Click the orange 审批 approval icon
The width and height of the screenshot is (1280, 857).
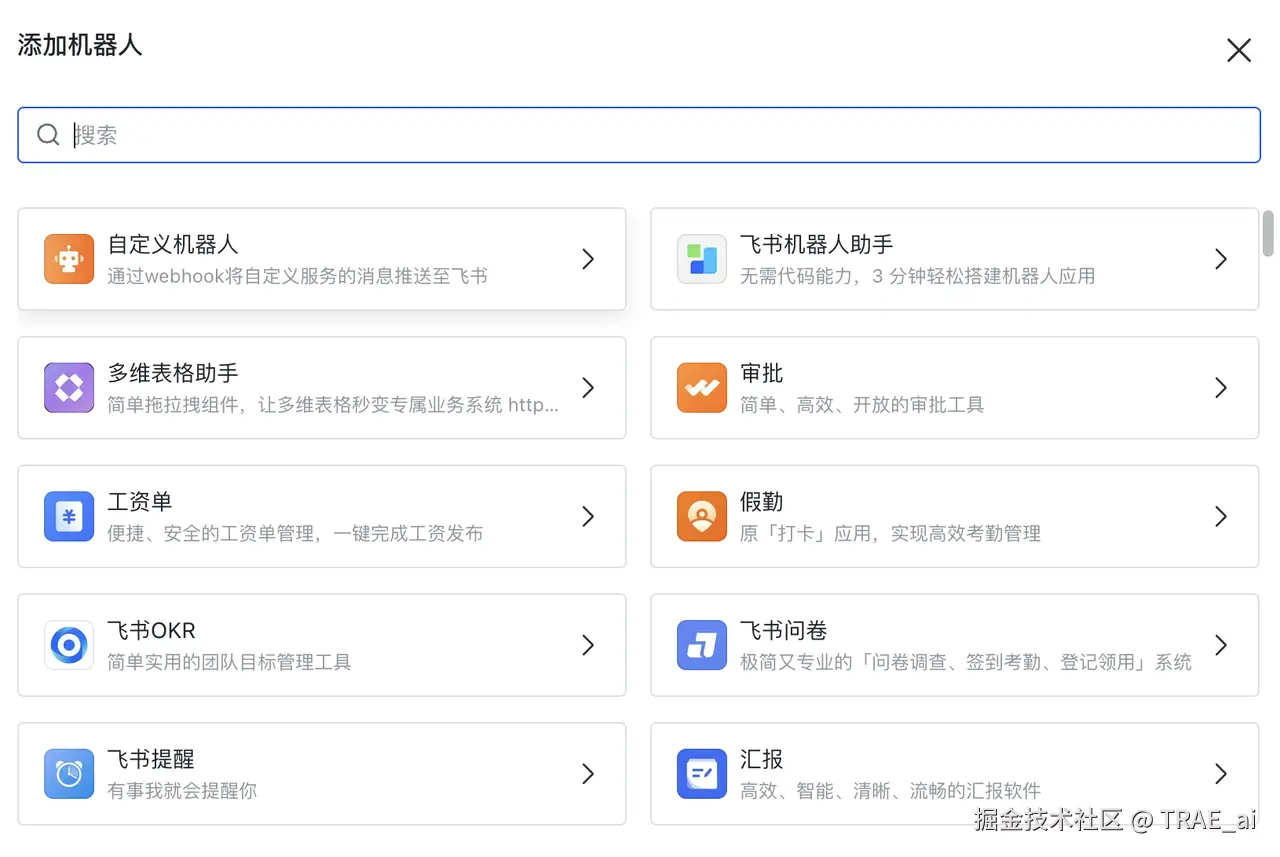(701, 388)
